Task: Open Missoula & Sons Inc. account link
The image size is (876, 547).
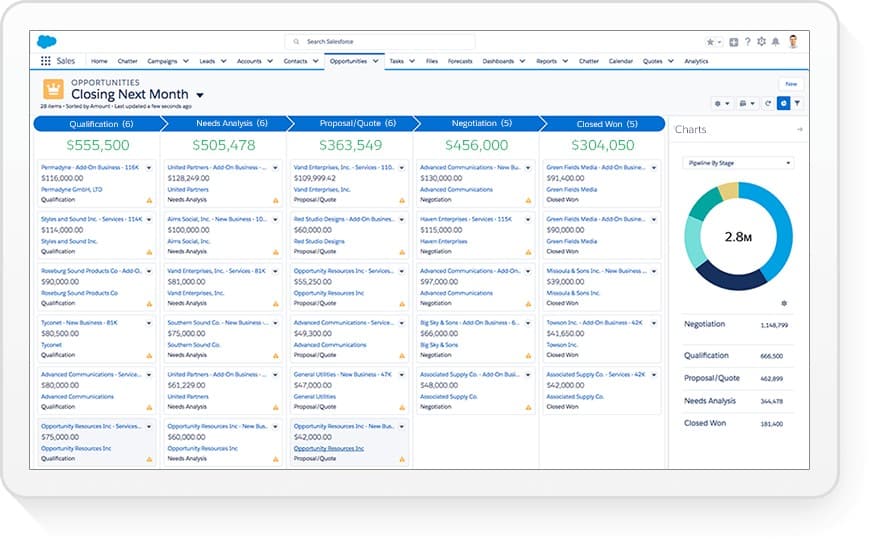Action: pos(573,293)
